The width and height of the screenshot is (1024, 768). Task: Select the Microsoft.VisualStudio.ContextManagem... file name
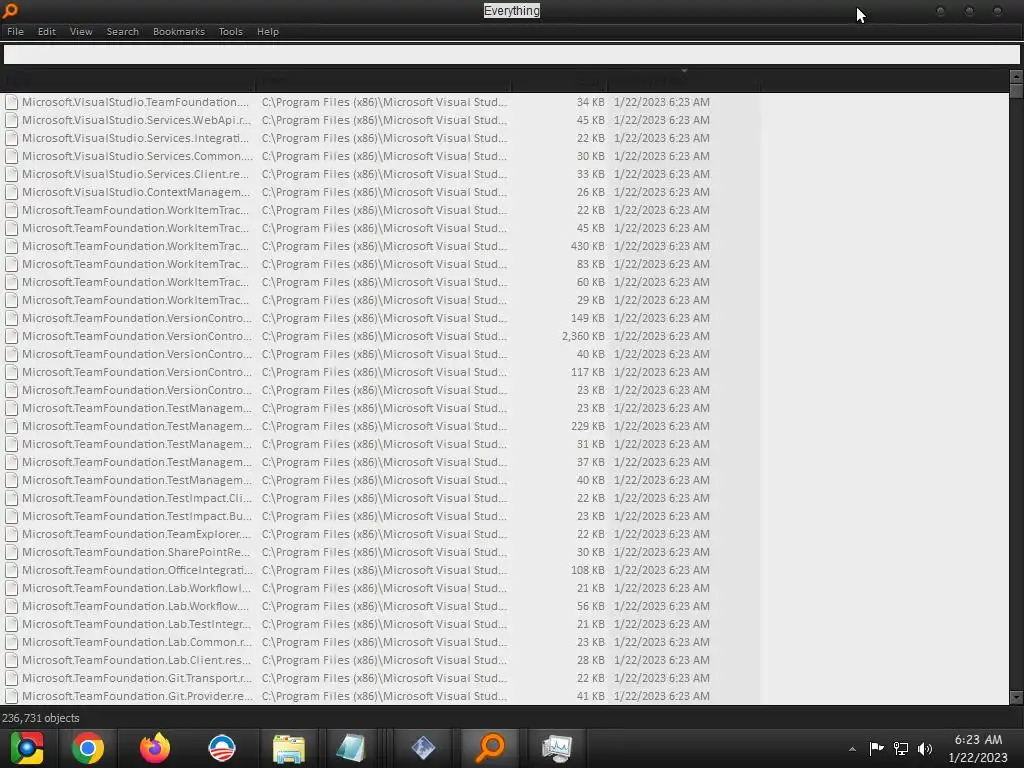coord(136,192)
